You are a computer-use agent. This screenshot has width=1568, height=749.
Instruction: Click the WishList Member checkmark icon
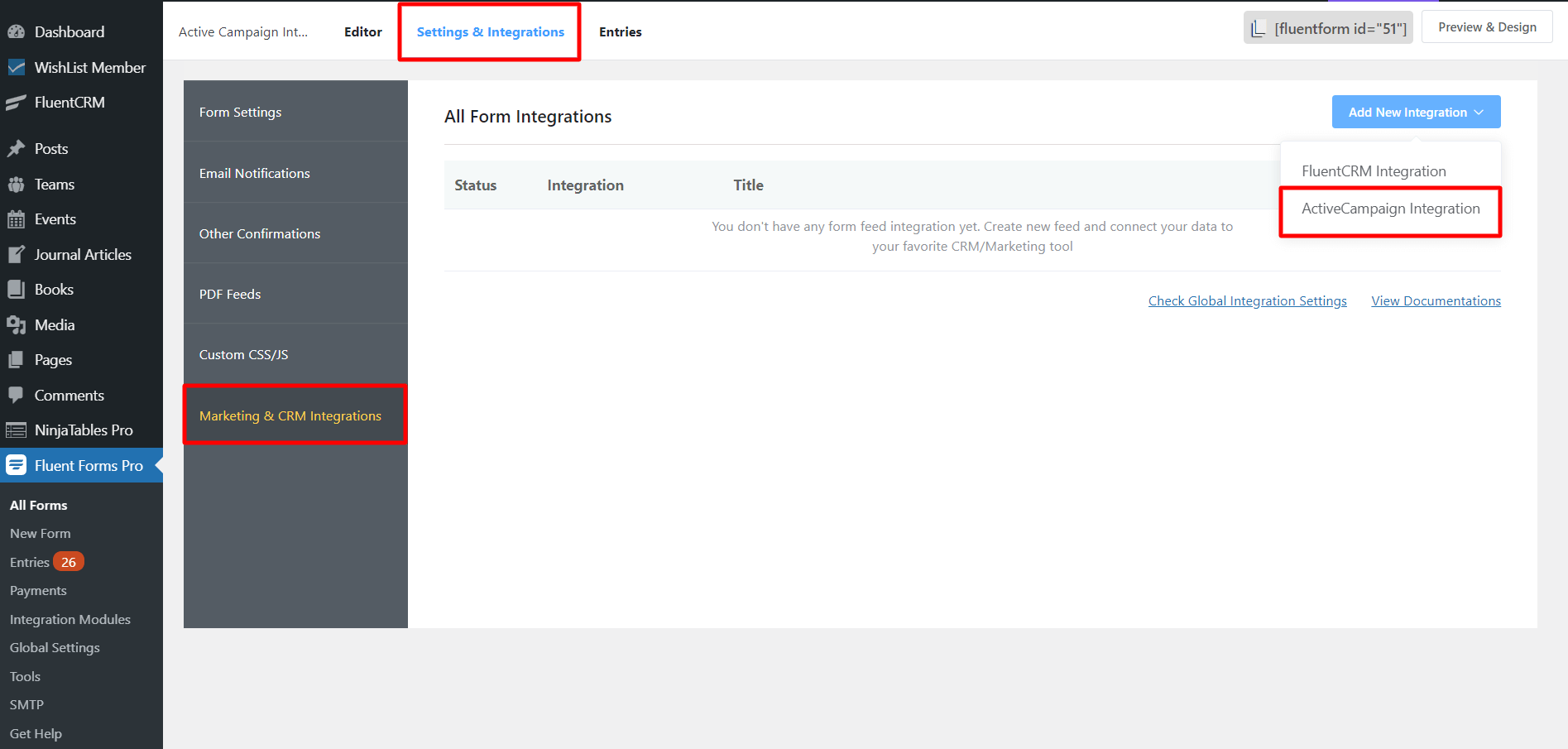tap(16, 68)
